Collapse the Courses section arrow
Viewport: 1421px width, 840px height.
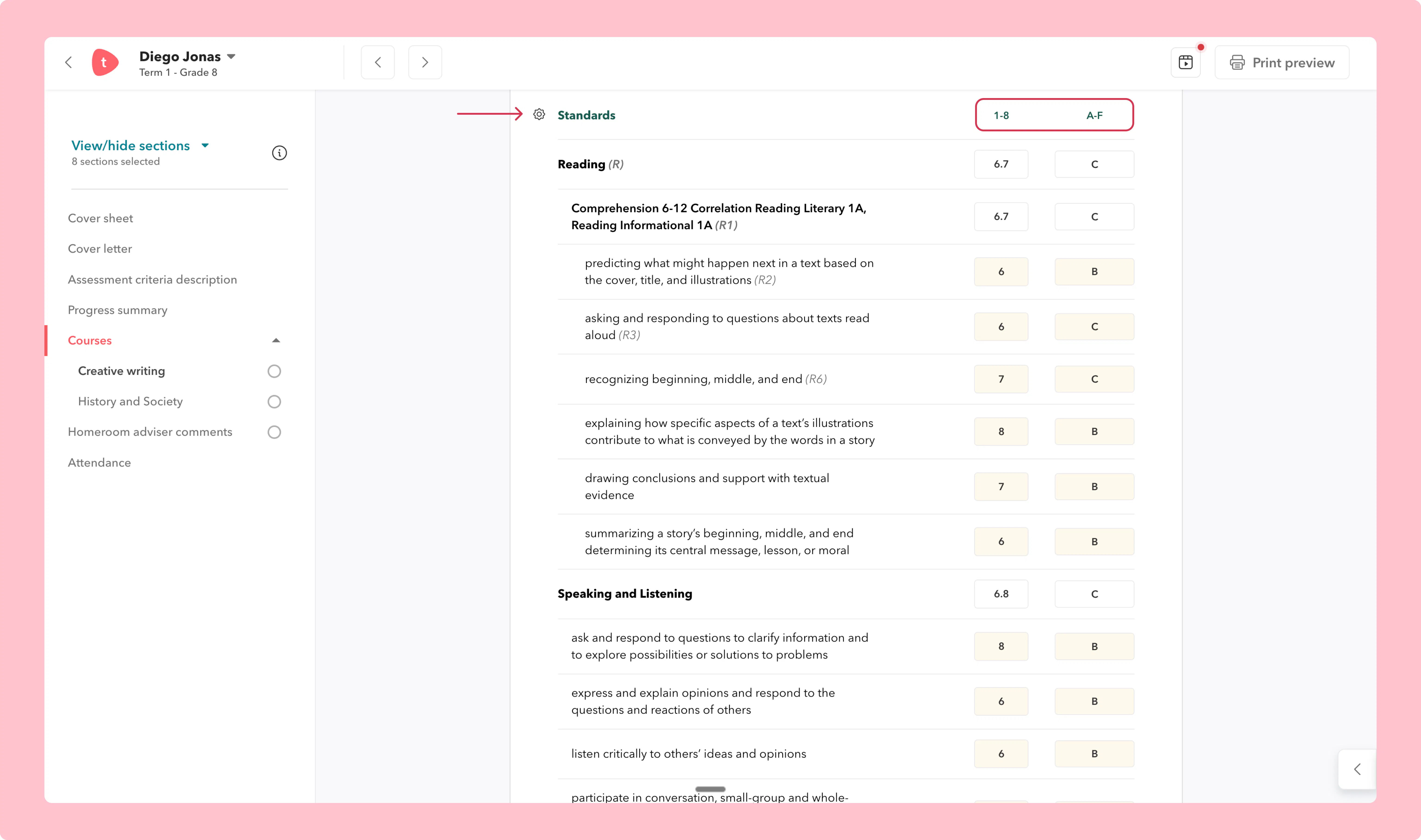pos(276,340)
